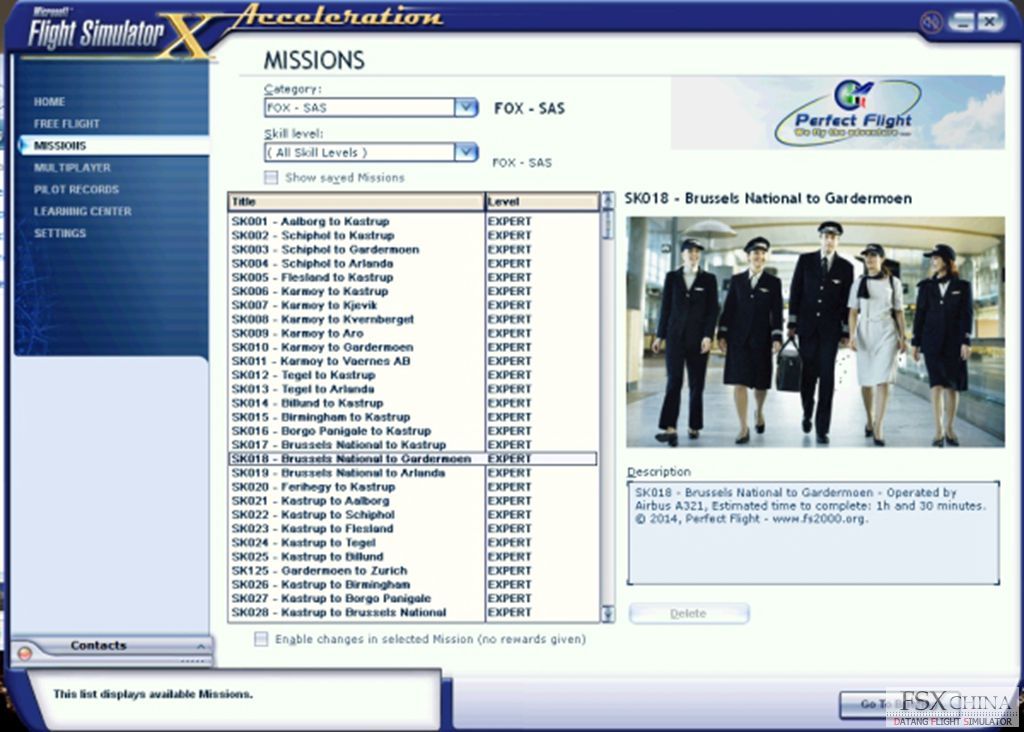Select SK016 - Borgo Panigale to Kastrup
This screenshot has height=732, width=1024.
tap(413, 431)
